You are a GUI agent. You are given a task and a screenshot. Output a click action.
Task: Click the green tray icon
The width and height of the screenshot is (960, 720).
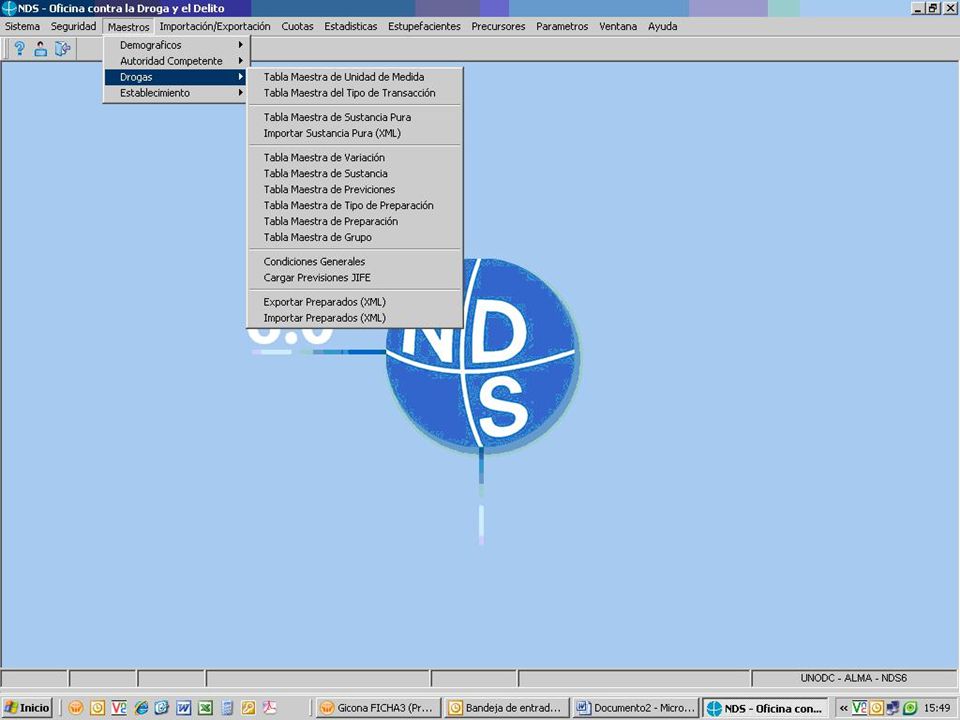910,708
